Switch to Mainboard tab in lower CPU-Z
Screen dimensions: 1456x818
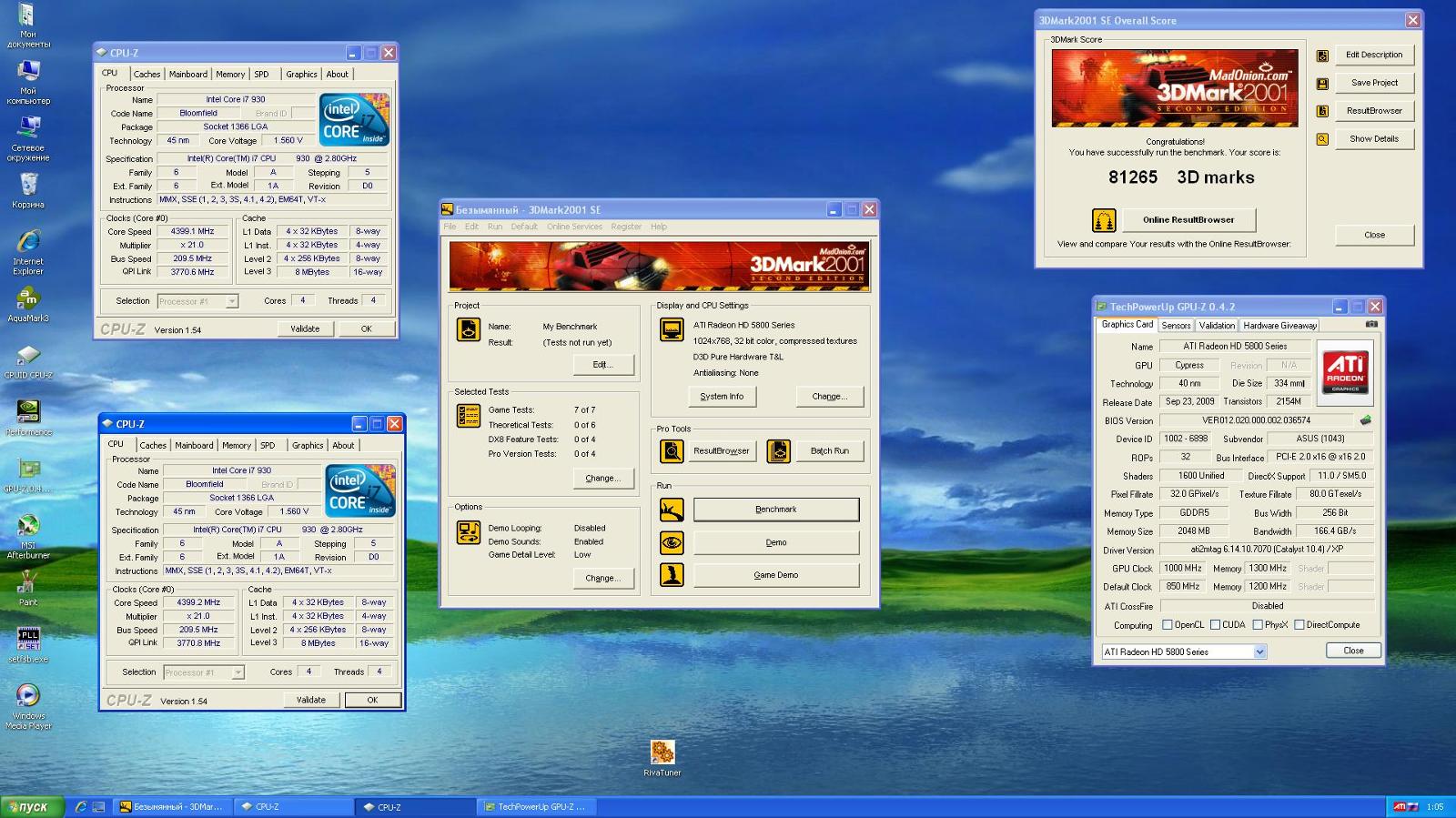(194, 446)
